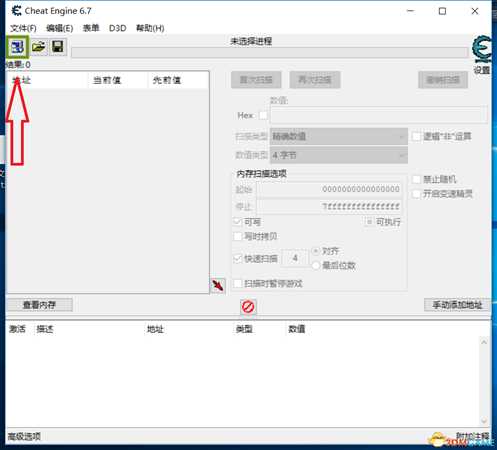Screen dimensions: 497x450
Task: Toggle the 写时拷贝 checkbox
Action: click(238, 236)
